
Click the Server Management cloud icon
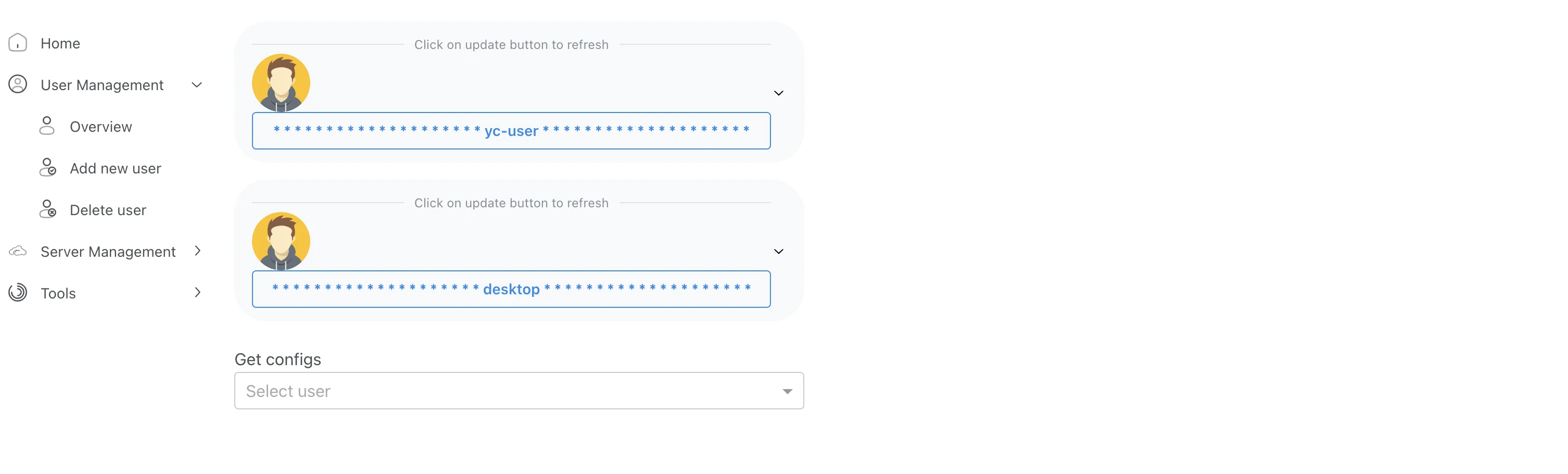click(x=18, y=251)
